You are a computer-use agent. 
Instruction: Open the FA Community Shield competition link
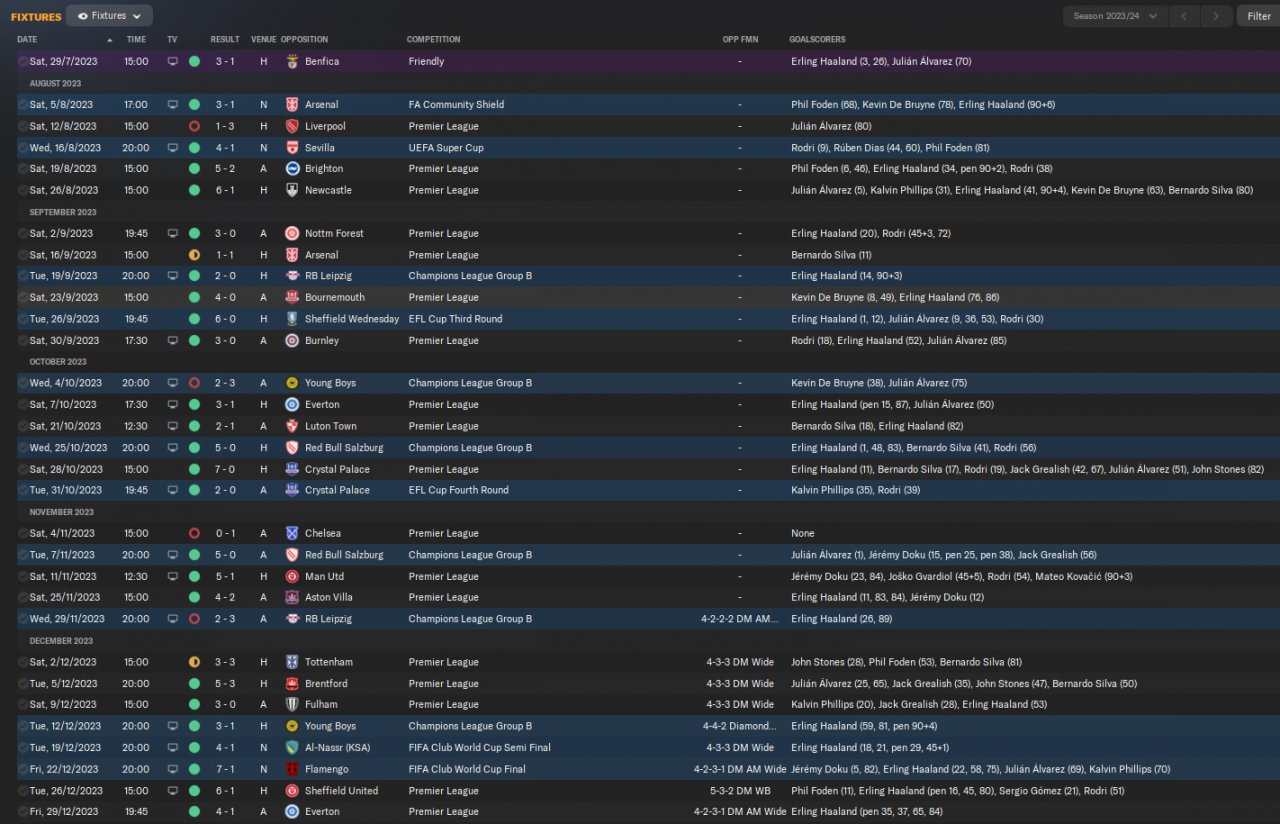pyautogui.click(x=456, y=104)
